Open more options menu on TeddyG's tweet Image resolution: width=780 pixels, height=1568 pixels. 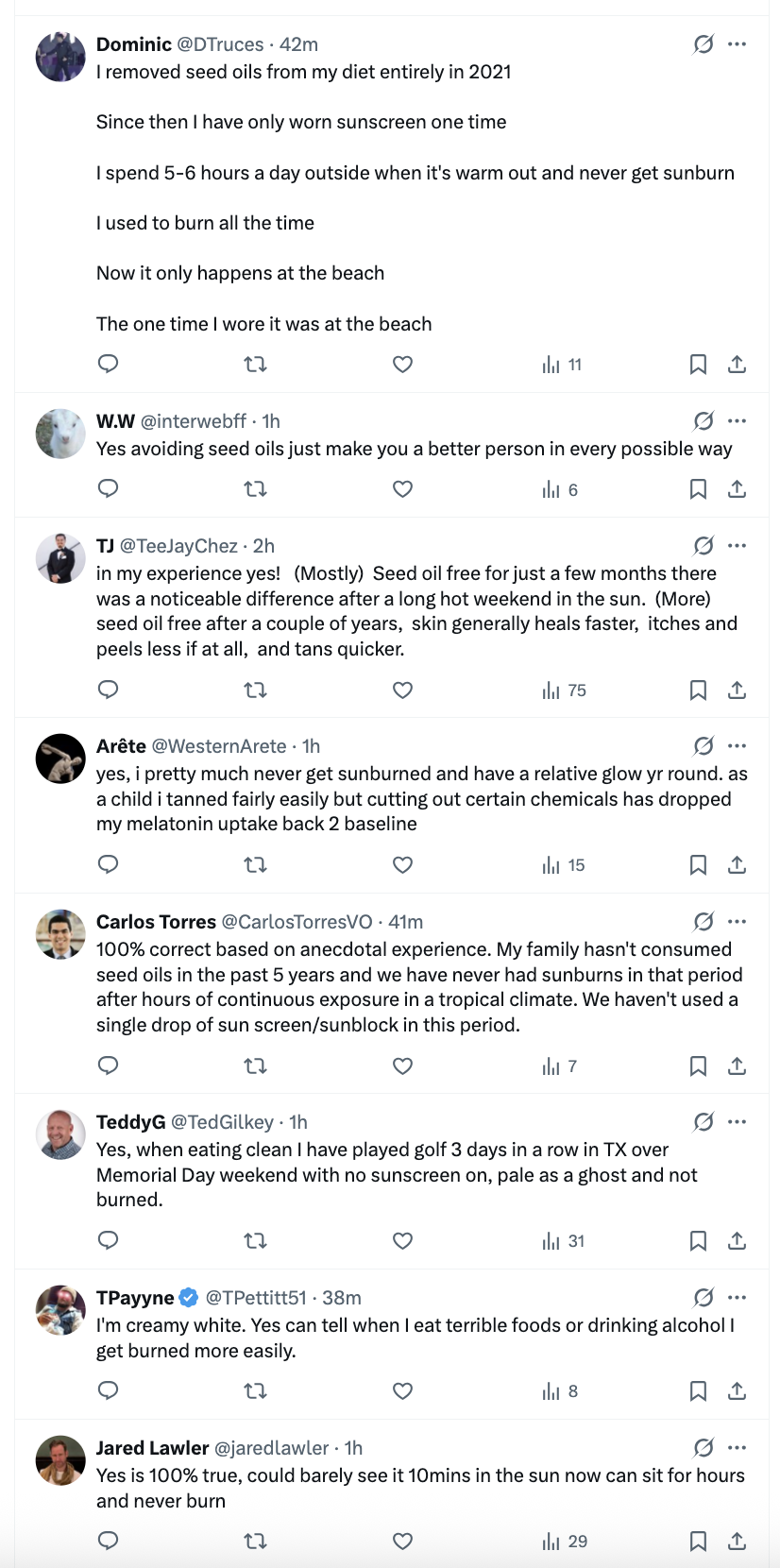[x=738, y=1122]
